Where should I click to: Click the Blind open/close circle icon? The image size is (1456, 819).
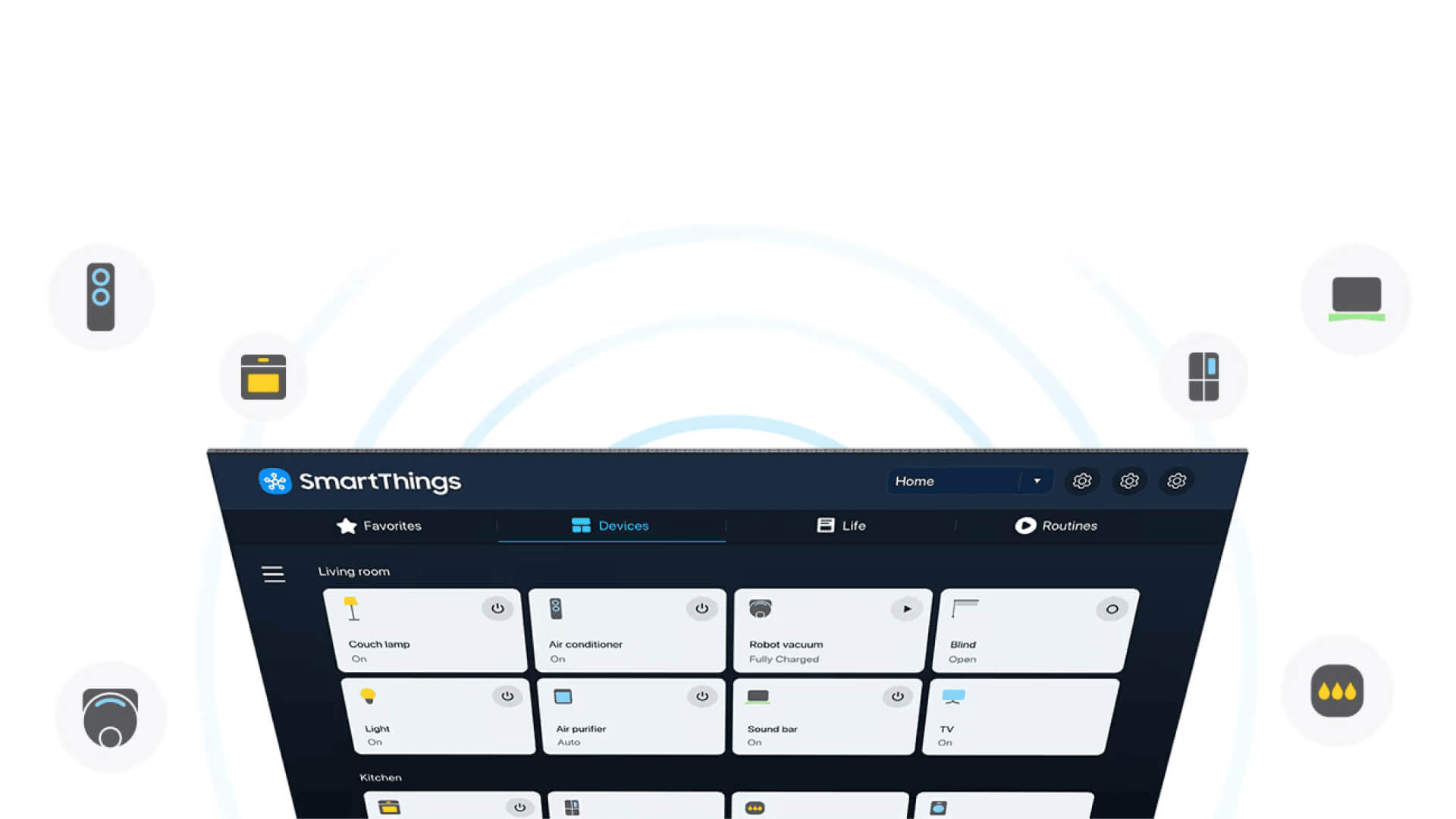tap(1112, 608)
